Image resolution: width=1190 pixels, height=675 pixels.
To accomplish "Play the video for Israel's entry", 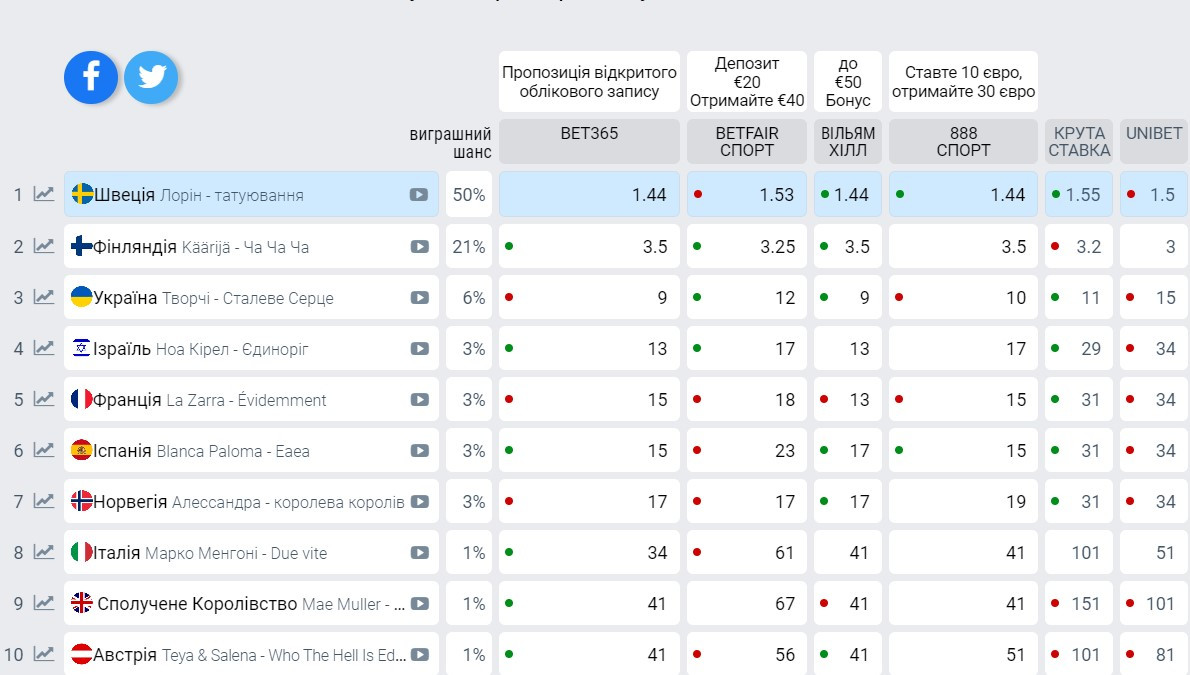I will (x=420, y=349).
